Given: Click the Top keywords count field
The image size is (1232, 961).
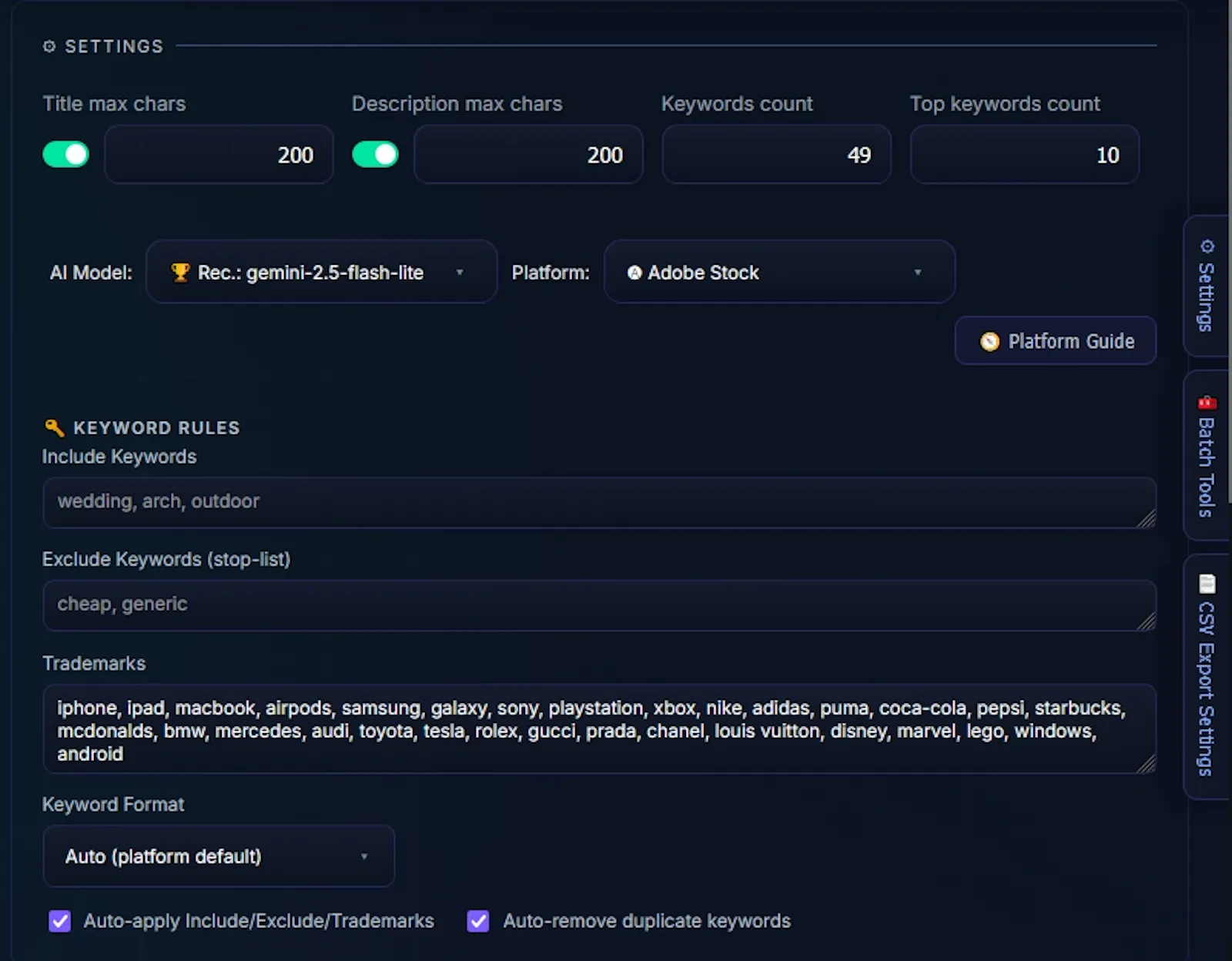Looking at the screenshot, I should pyautogui.click(x=1024, y=154).
